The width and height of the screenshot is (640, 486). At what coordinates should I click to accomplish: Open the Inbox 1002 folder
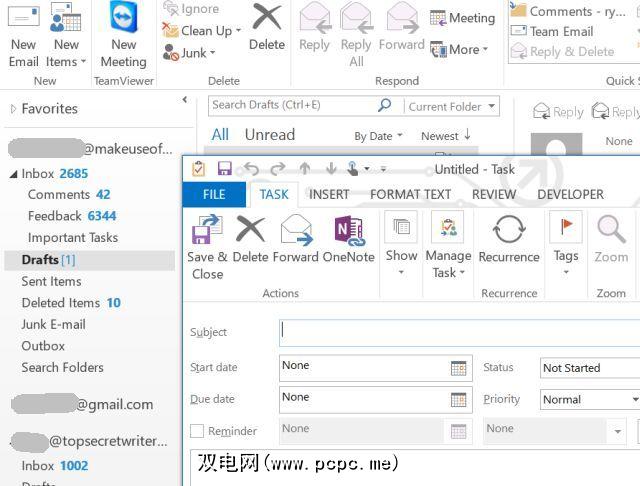(x=55, y=466)
